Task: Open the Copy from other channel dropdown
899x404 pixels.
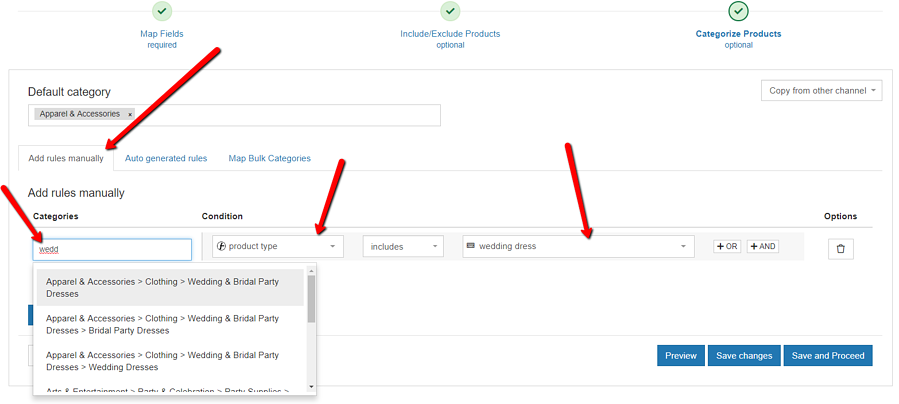Action: coord(822,91)
